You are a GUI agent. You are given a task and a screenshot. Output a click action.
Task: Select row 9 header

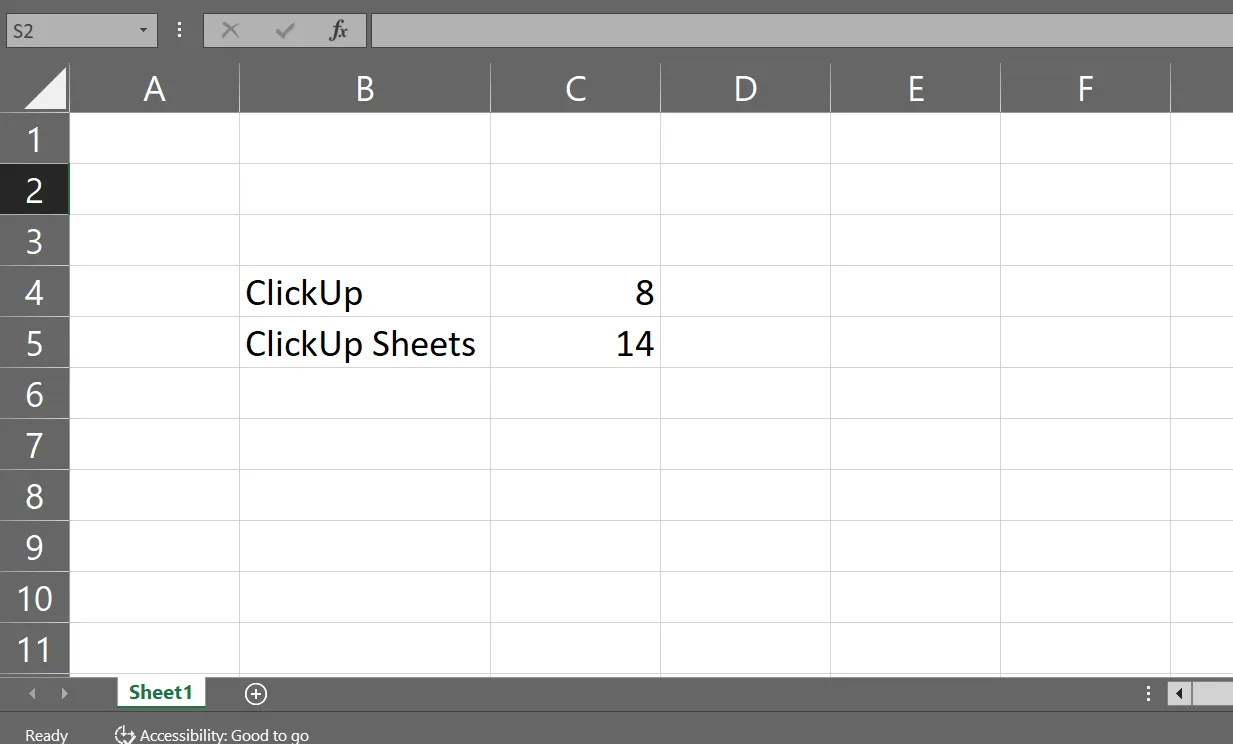tap(34, 547)
